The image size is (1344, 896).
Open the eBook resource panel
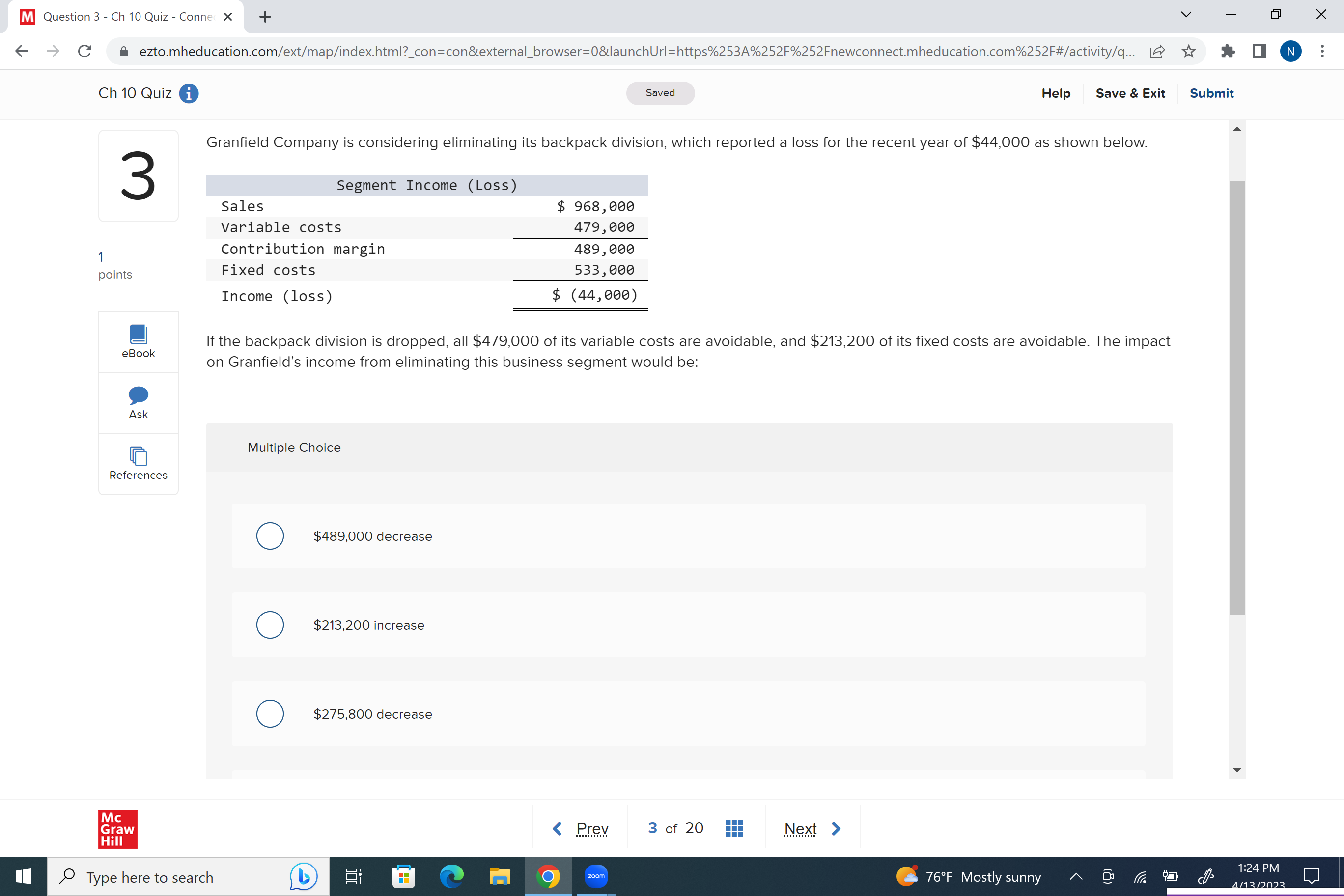(x=138, y=341)
